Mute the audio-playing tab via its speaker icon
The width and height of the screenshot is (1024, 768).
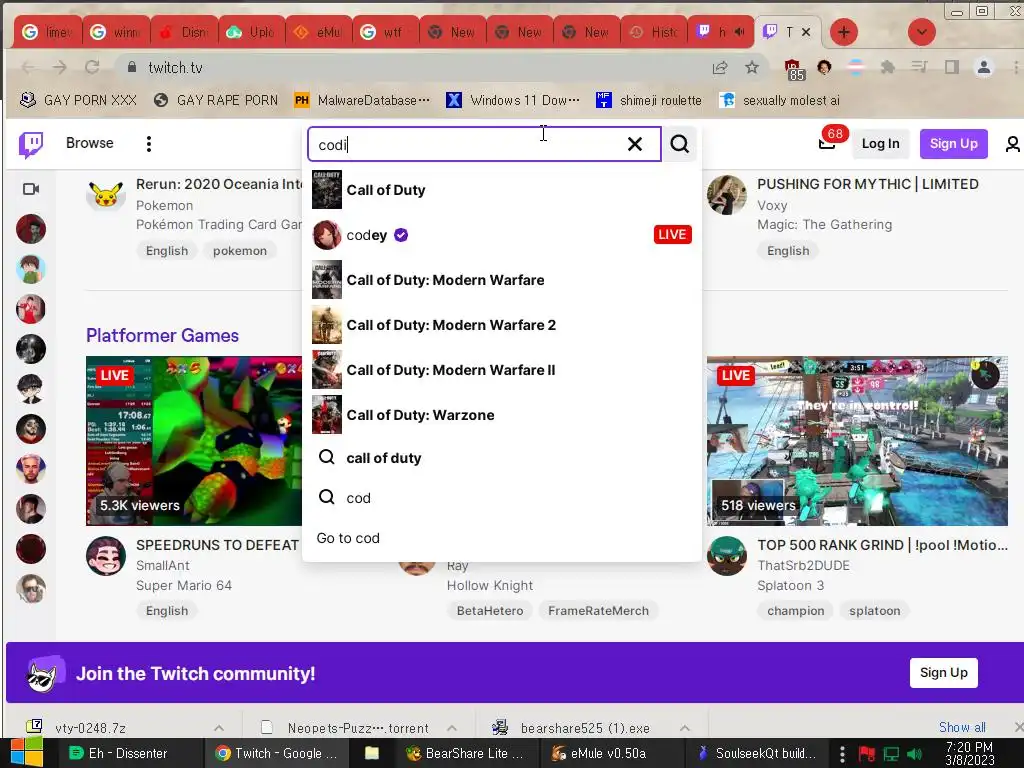click(x=739, y=31)
